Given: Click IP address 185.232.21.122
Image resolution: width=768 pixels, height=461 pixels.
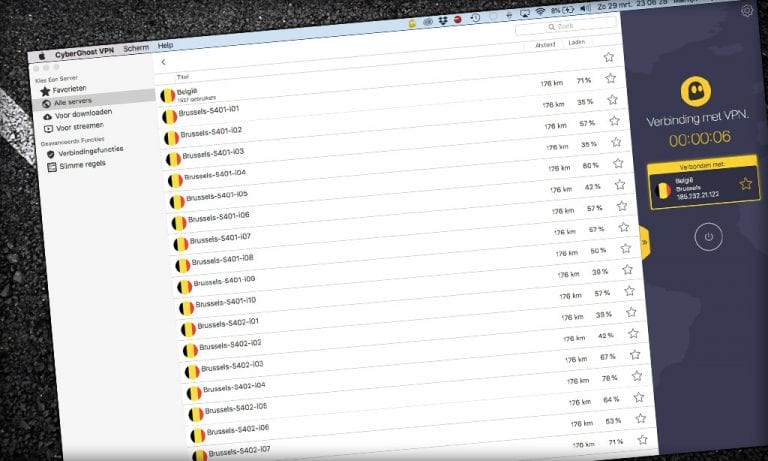Looking at the screenshot, I should pyautogui.click(x=697, y=195).
